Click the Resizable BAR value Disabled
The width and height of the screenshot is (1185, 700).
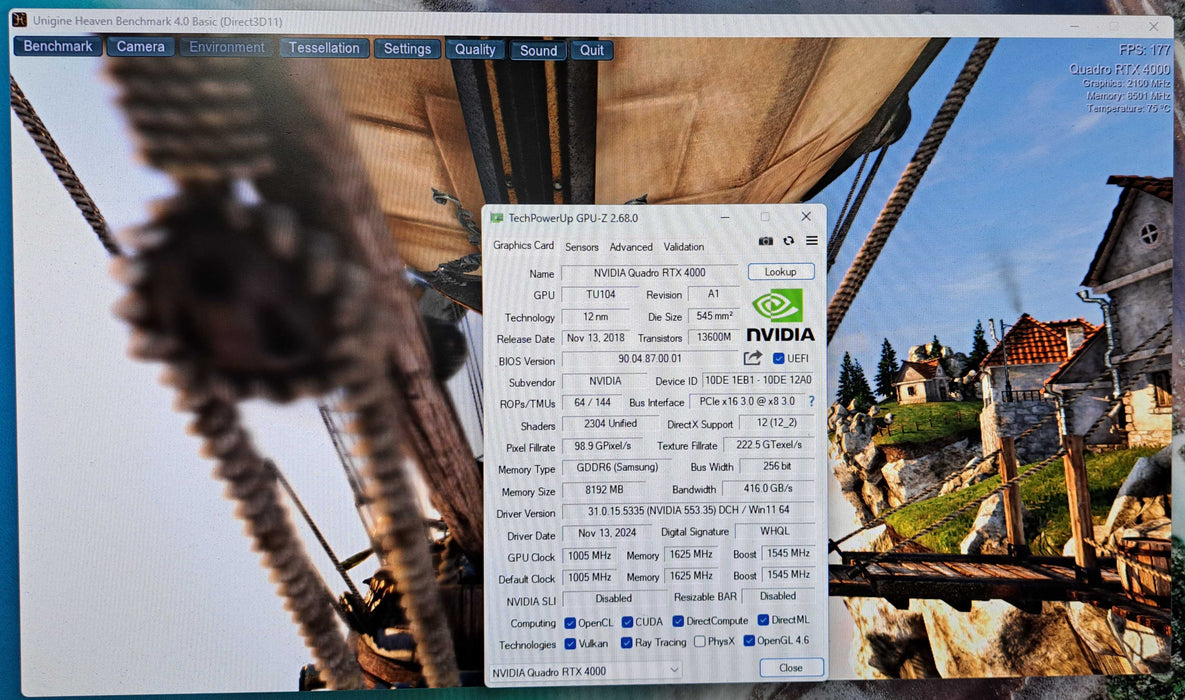pos(778,596)
